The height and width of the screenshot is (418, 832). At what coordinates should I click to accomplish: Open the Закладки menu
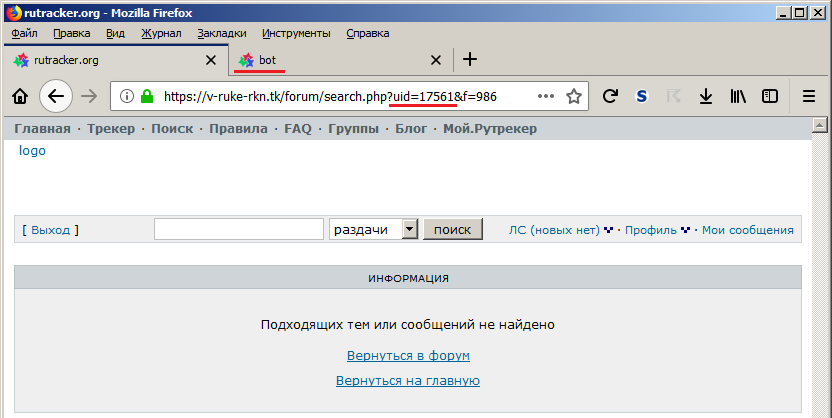221,33
